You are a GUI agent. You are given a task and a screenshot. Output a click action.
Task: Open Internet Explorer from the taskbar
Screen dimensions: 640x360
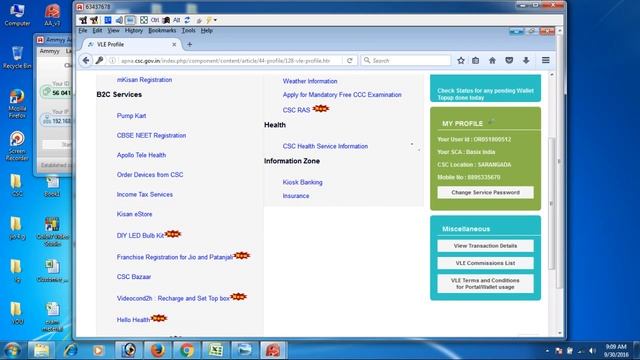(x=70, y=350)
